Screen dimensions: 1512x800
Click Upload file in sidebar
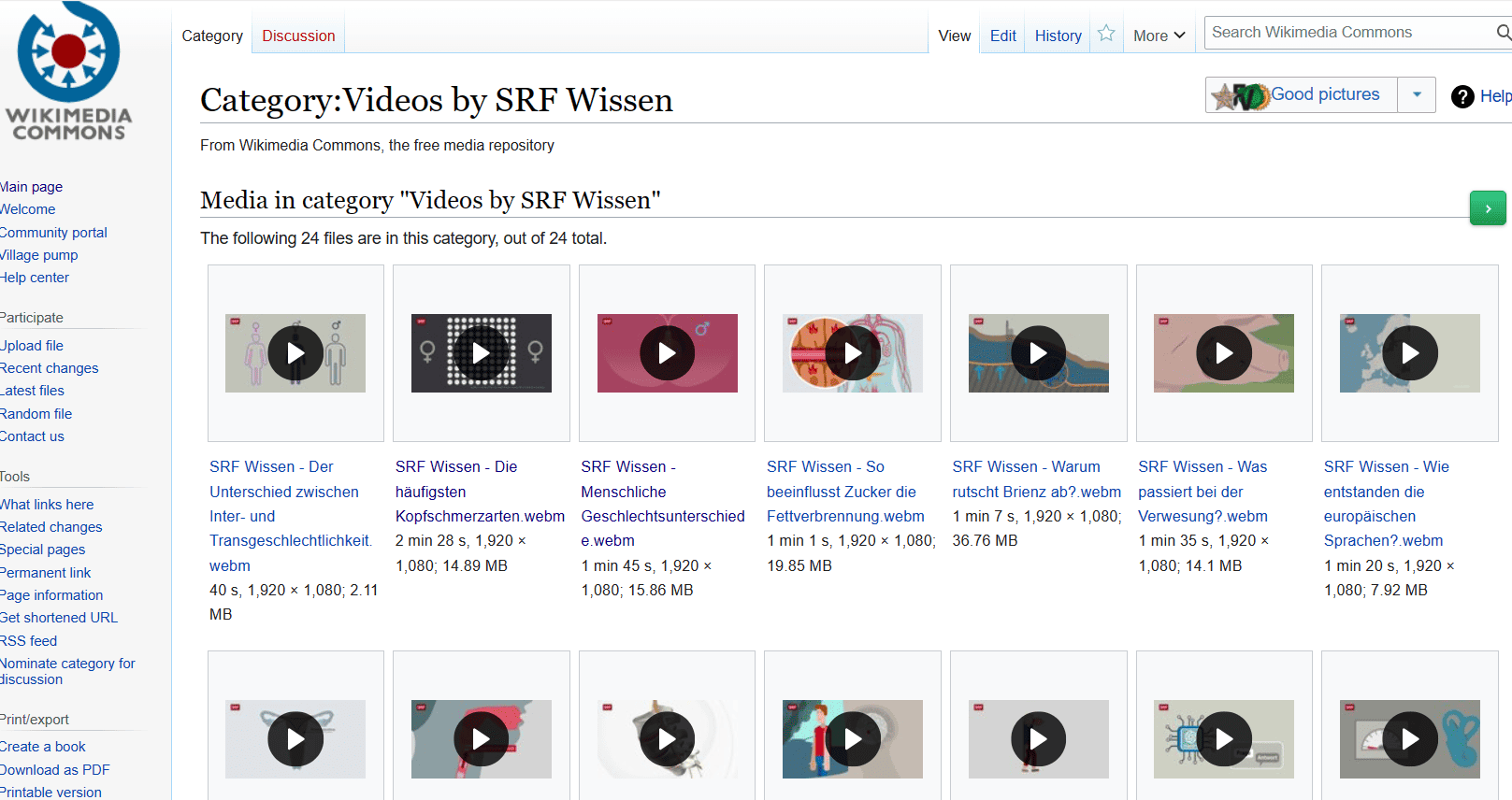coord(32,346)
